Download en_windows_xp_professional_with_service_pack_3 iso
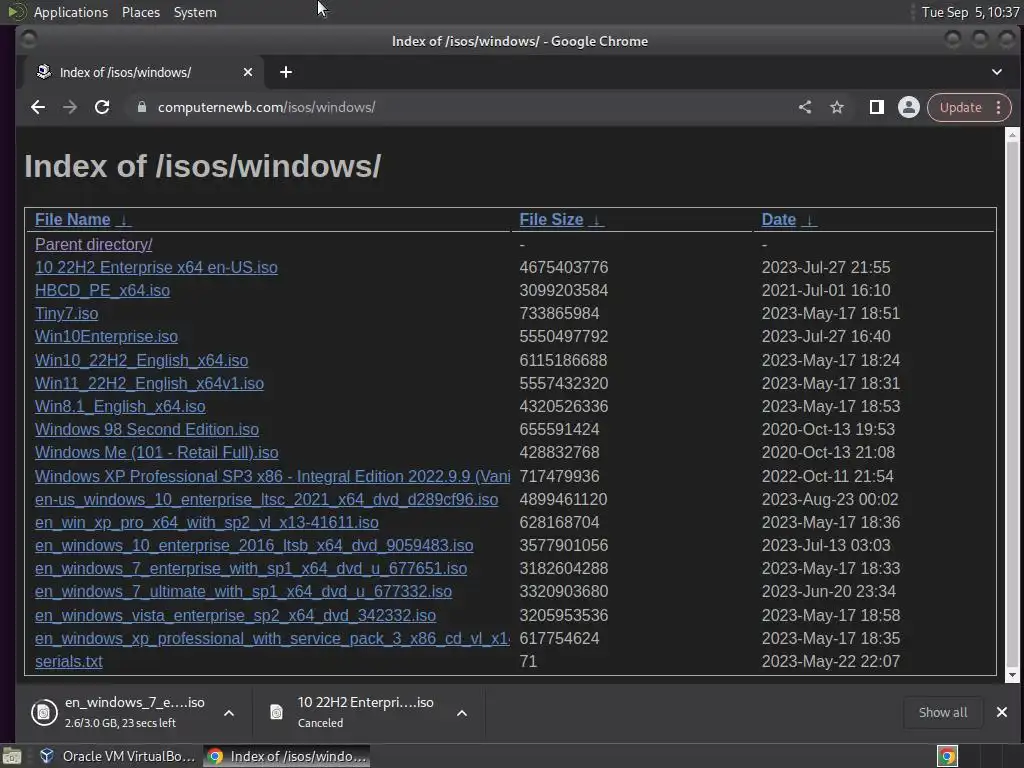The height and width of the screenshot is (768, 1024). [x=272, y=638]
